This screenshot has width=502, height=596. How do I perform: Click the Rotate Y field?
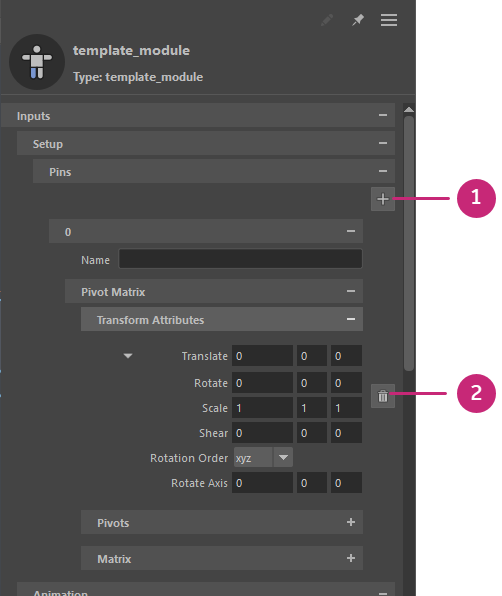[x=312, y=383]
